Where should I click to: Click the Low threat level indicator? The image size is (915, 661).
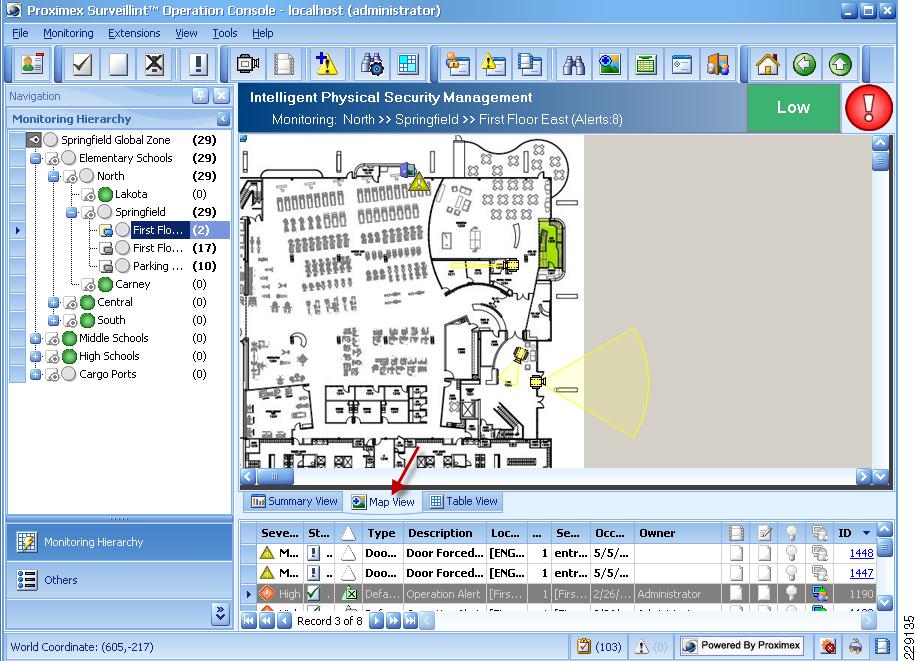coord(794,107)
